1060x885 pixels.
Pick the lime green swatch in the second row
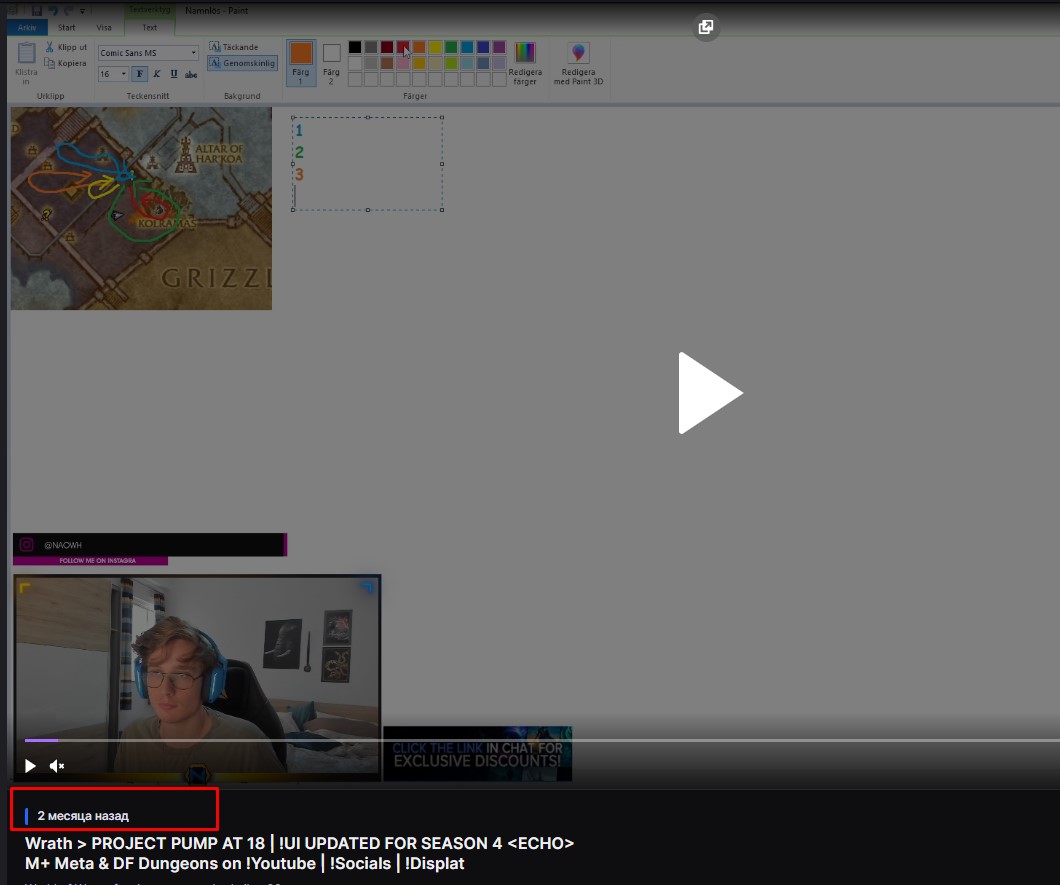click(x=451, y=63)
